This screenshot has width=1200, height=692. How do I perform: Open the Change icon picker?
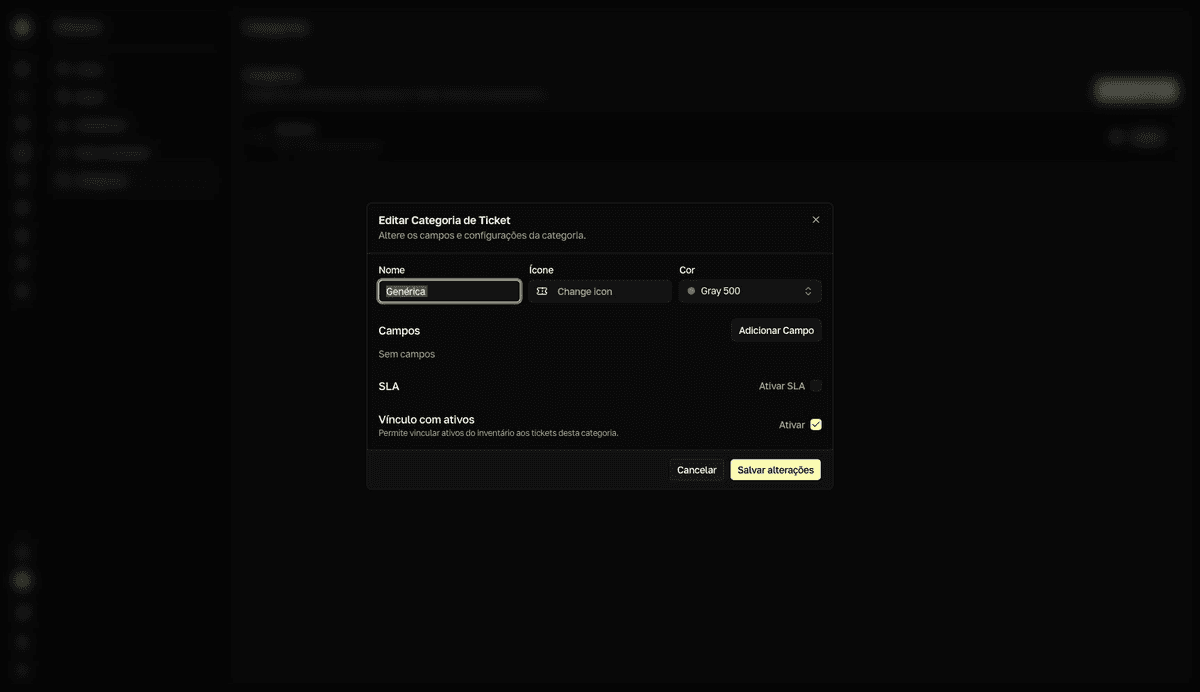(600, 291)
